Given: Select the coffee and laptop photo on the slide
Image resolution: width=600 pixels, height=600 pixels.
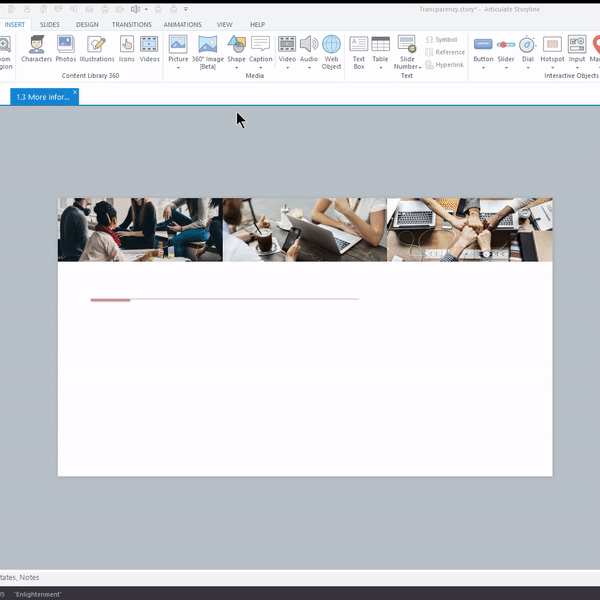Looking at the screenshot, I should [305, 230].
